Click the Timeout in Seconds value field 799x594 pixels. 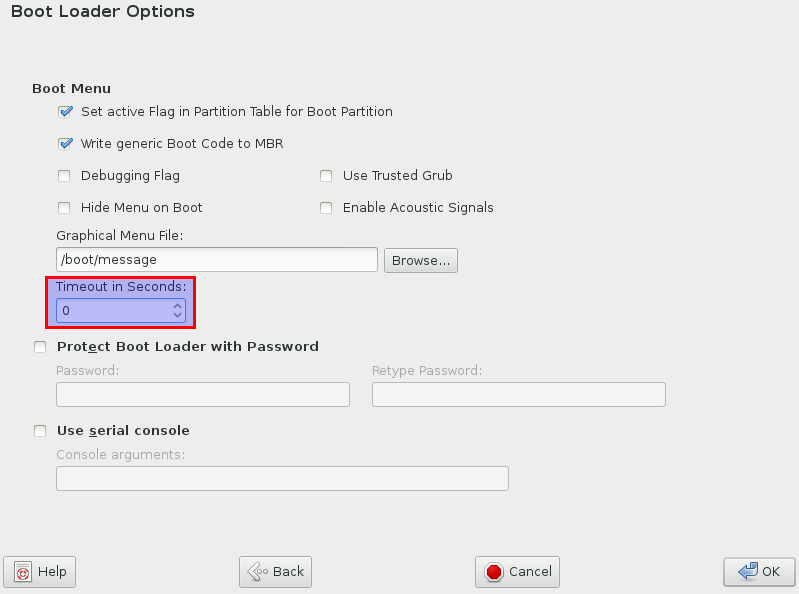click(112, 311)
